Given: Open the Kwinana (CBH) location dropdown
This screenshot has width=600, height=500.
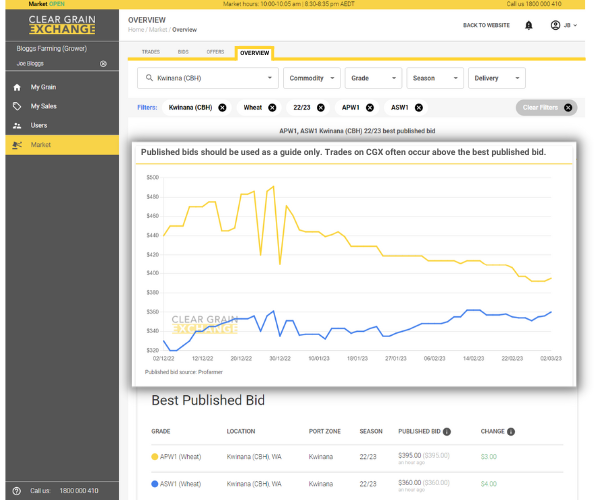Looking at the screenshot, I should [208, 78].
